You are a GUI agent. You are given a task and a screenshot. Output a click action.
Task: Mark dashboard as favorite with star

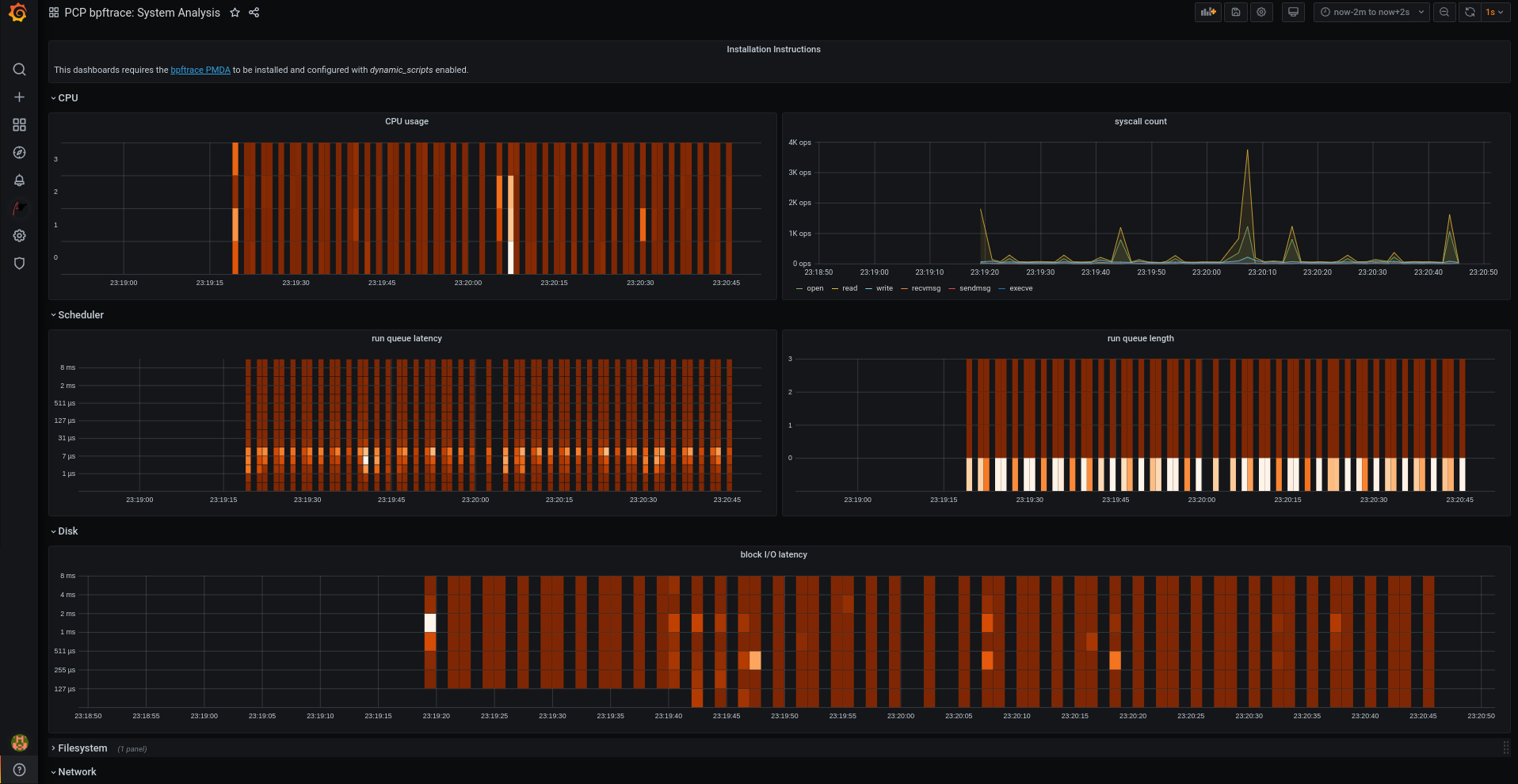coord(235,13)
